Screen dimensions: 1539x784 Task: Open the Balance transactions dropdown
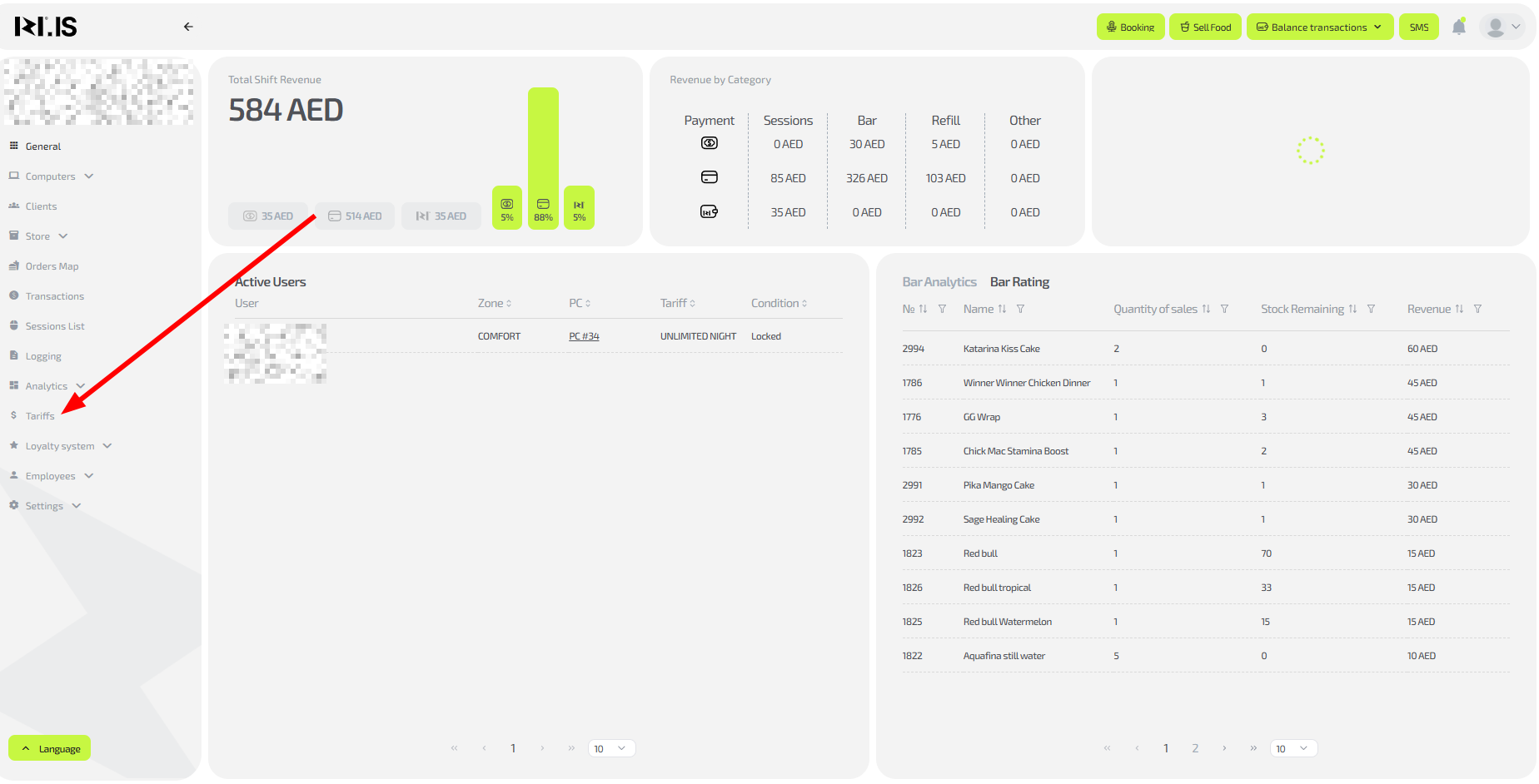(x=1319, y=27)
